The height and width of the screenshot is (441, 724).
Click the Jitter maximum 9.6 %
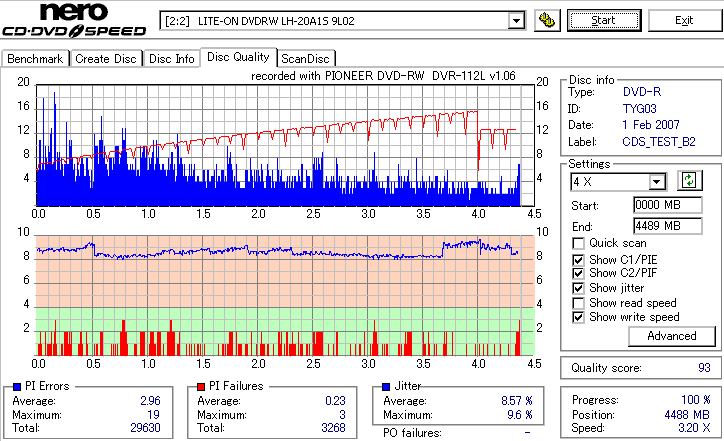(x=520, y=415)
